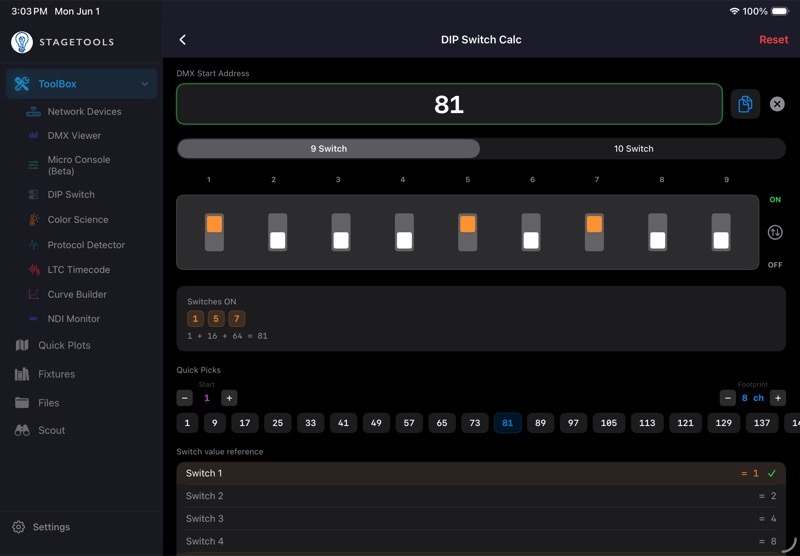Viewport: 800px width, 556px height.
Task: Pick highlighted quick address 81
Action: pos(508,423)
